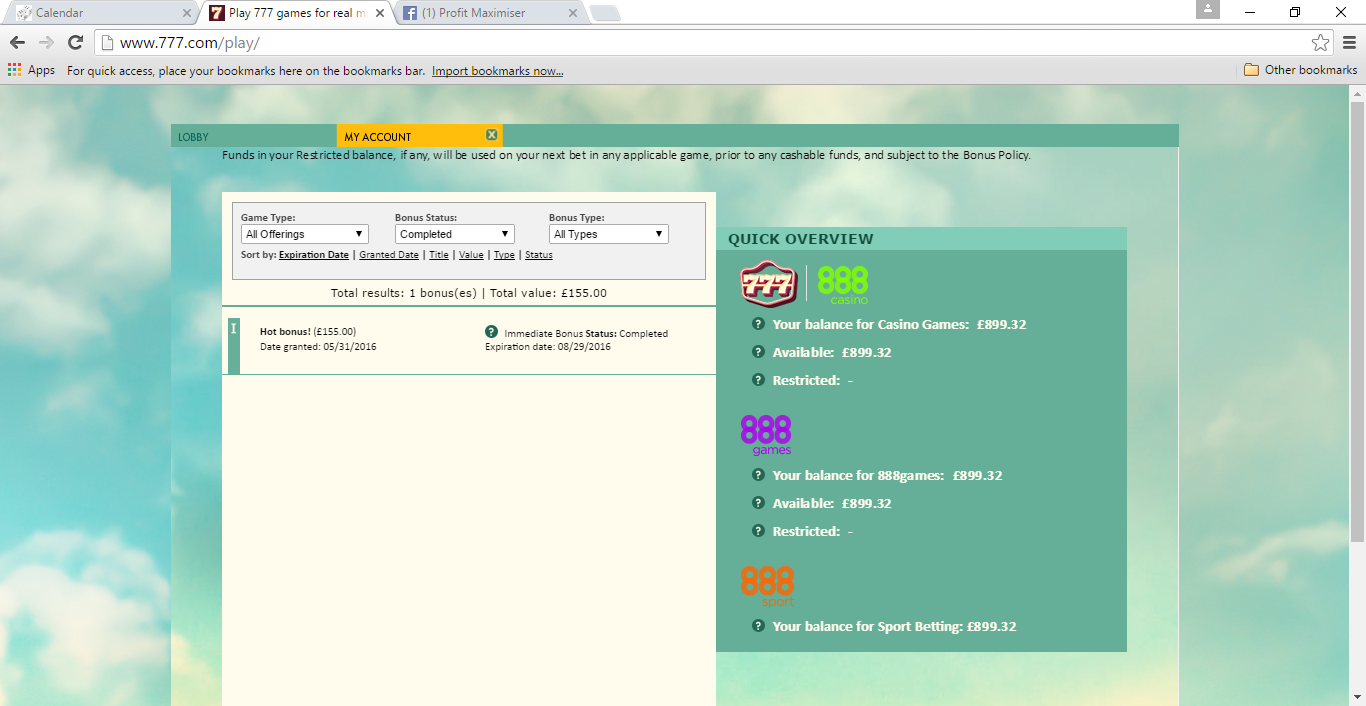Viewport: 1366px width, 706px height.
Task: Sort bonuses by Title
Action: [439, 255]
